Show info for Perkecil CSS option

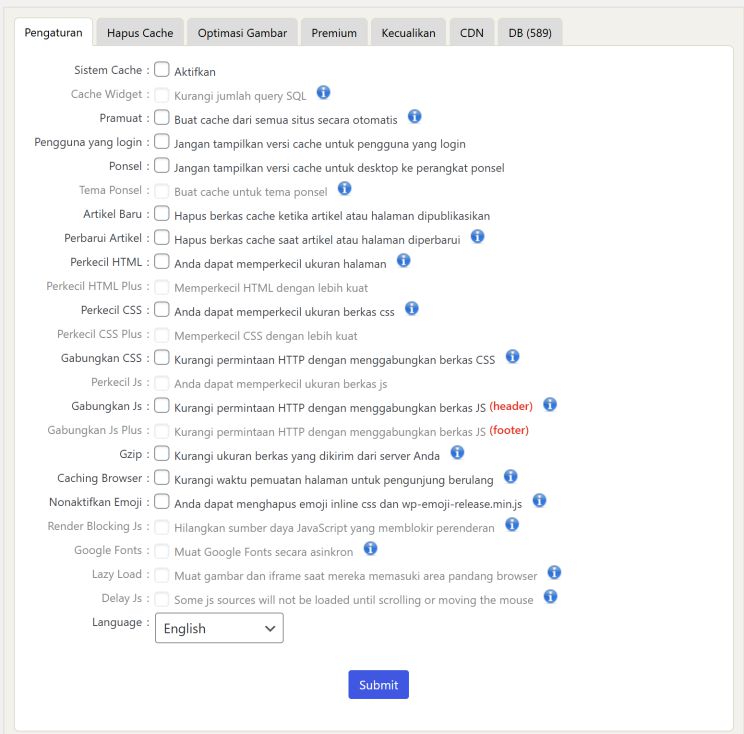(412, 308)
